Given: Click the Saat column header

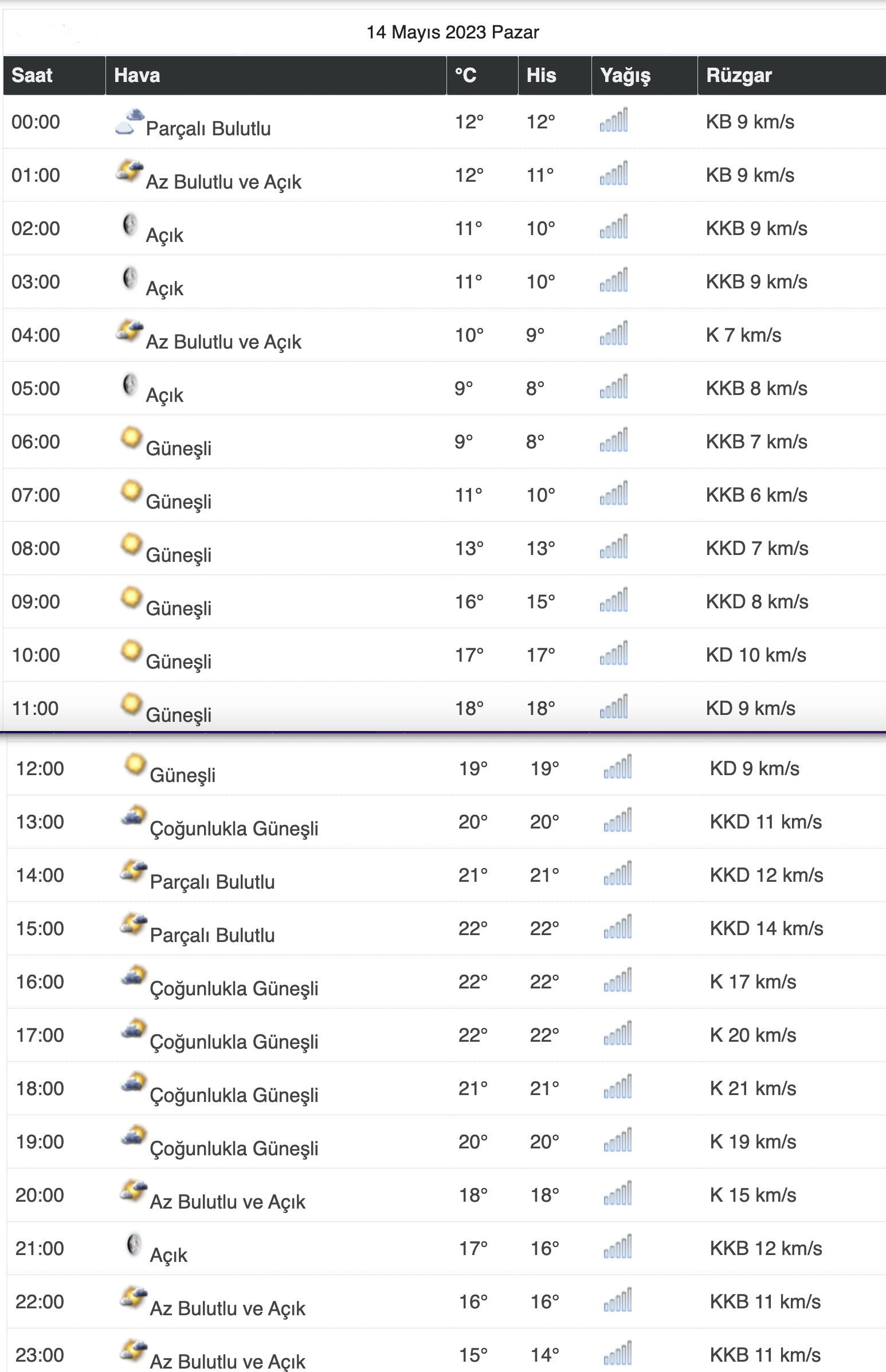Looking at the screenshot, I should tap(32, 75).
